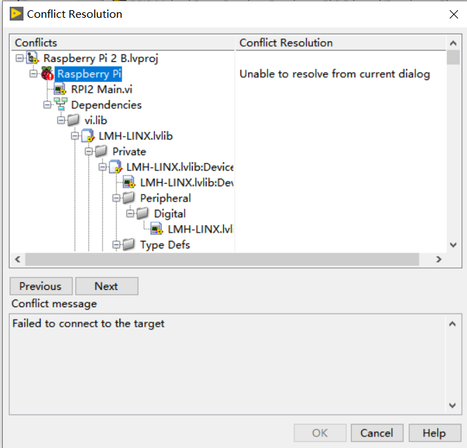Collapse the Private folder node
467x448 pixels.
(x=89, y=152)
